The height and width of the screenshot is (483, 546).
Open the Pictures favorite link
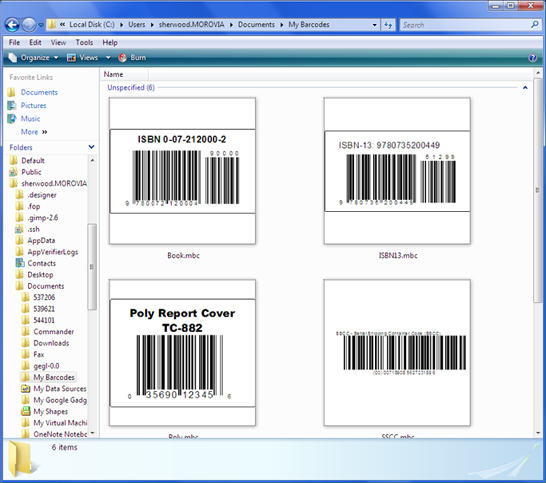pos(33,105)
